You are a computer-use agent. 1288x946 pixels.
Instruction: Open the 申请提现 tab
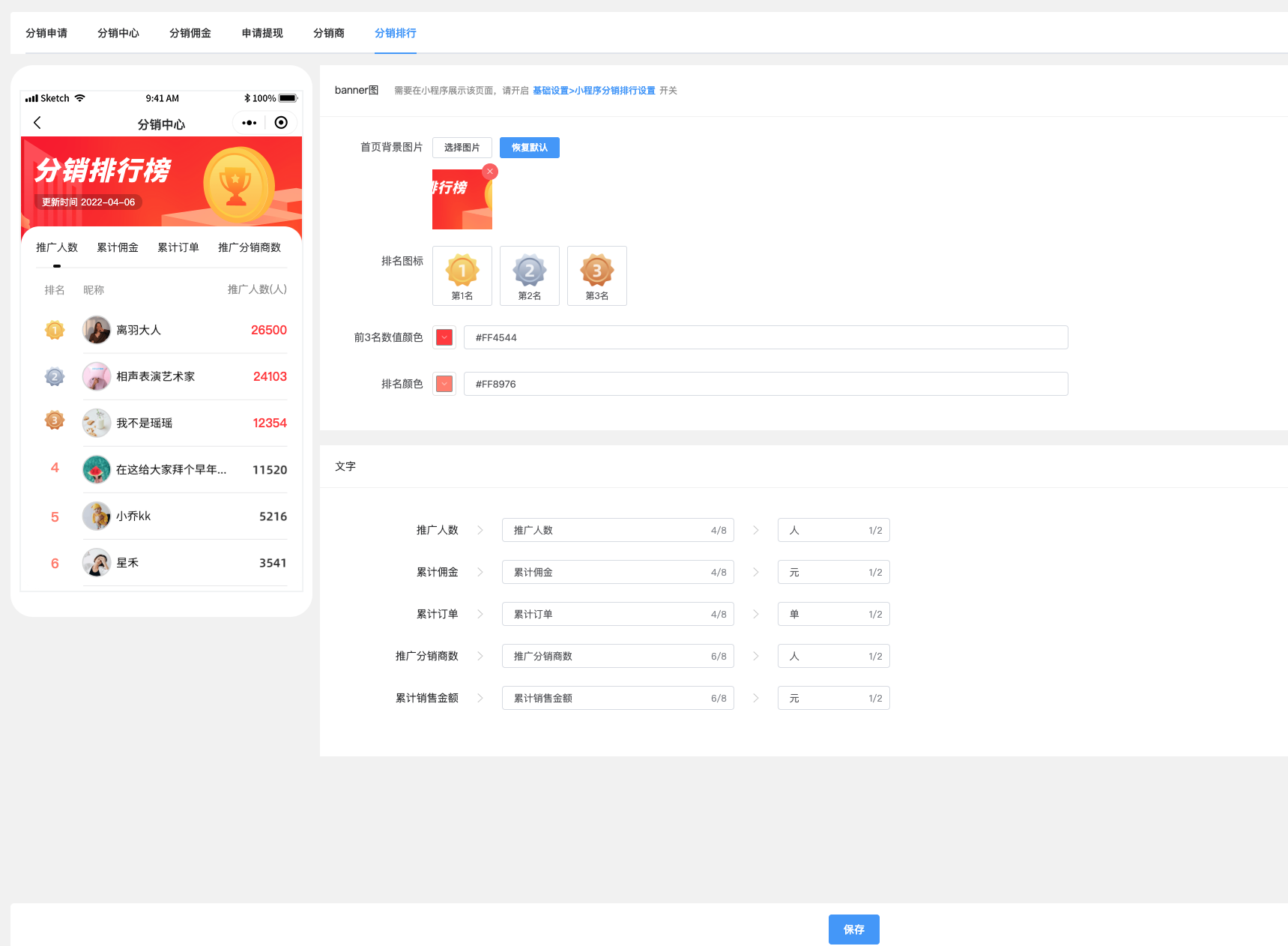click(x=262, y=33)
